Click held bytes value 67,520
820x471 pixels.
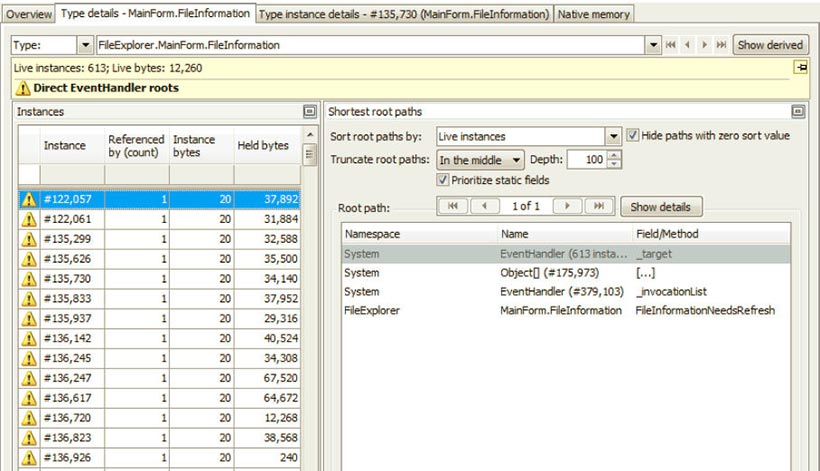click(x=281, y=378)
